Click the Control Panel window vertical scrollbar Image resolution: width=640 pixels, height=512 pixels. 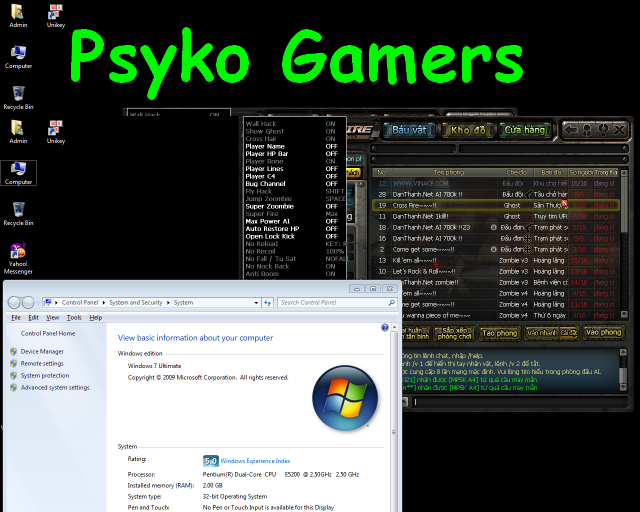(x=394, y=417)
